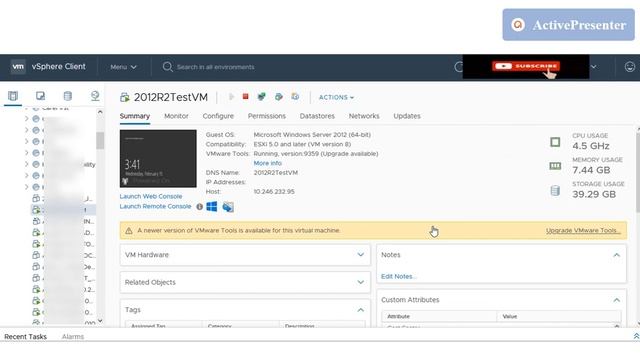Open the Updates tab
The image size is (640, 360).
[407, 116]
